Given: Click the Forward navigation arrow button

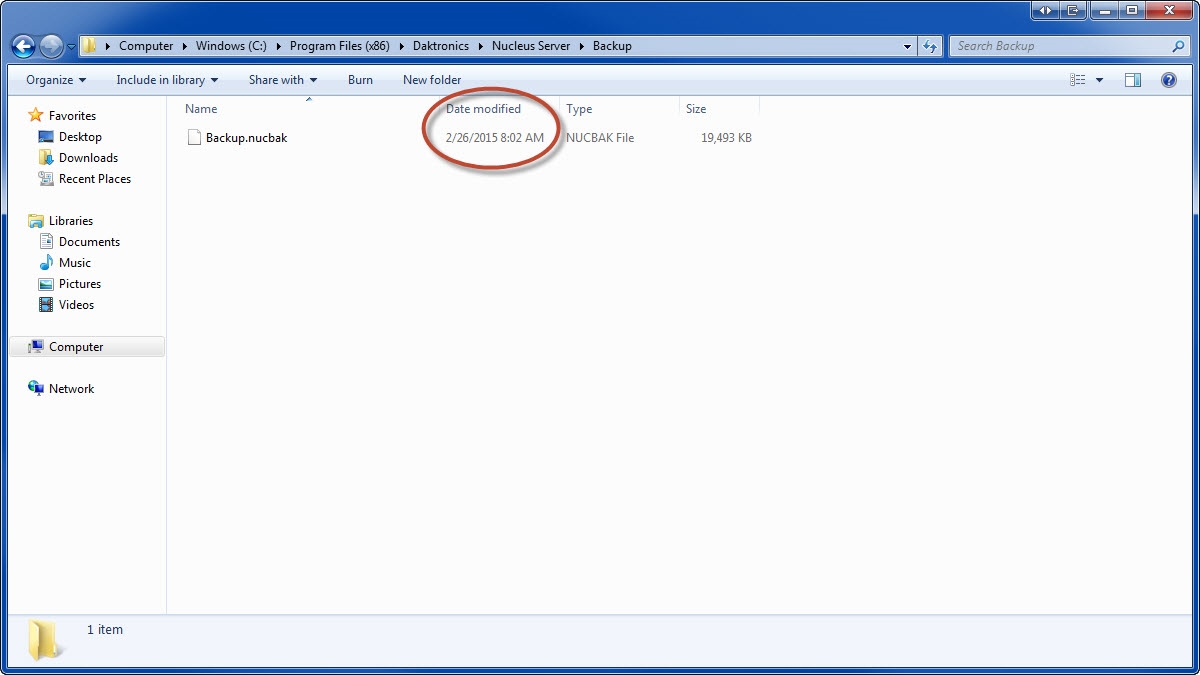Looking at the screenshot, I should (x=51, y=46).
